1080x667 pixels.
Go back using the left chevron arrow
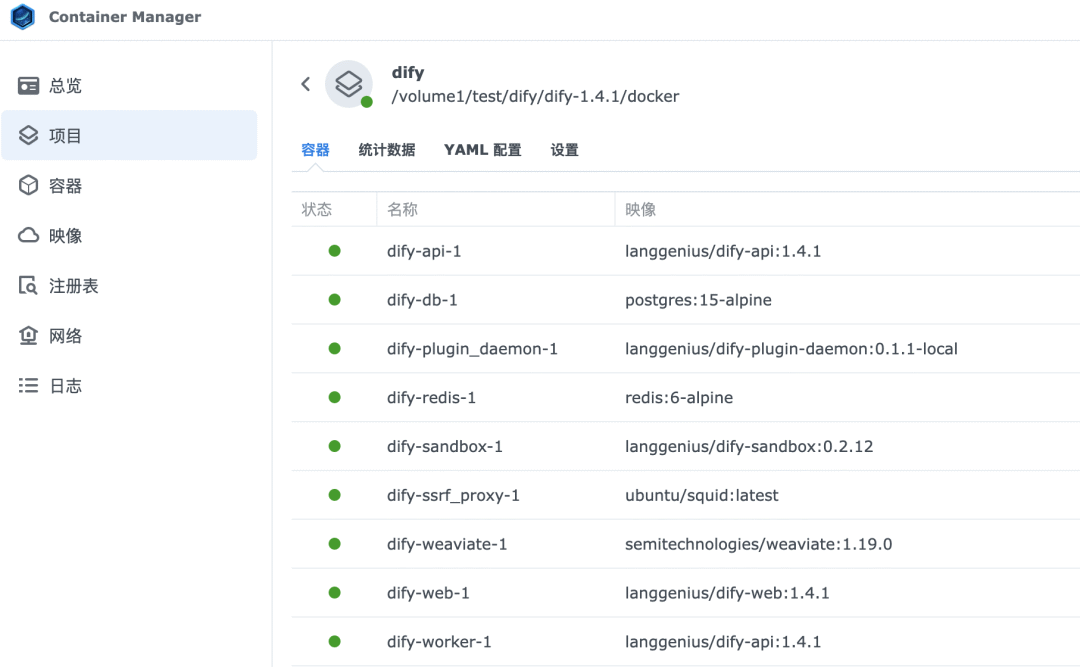point(306,84)
